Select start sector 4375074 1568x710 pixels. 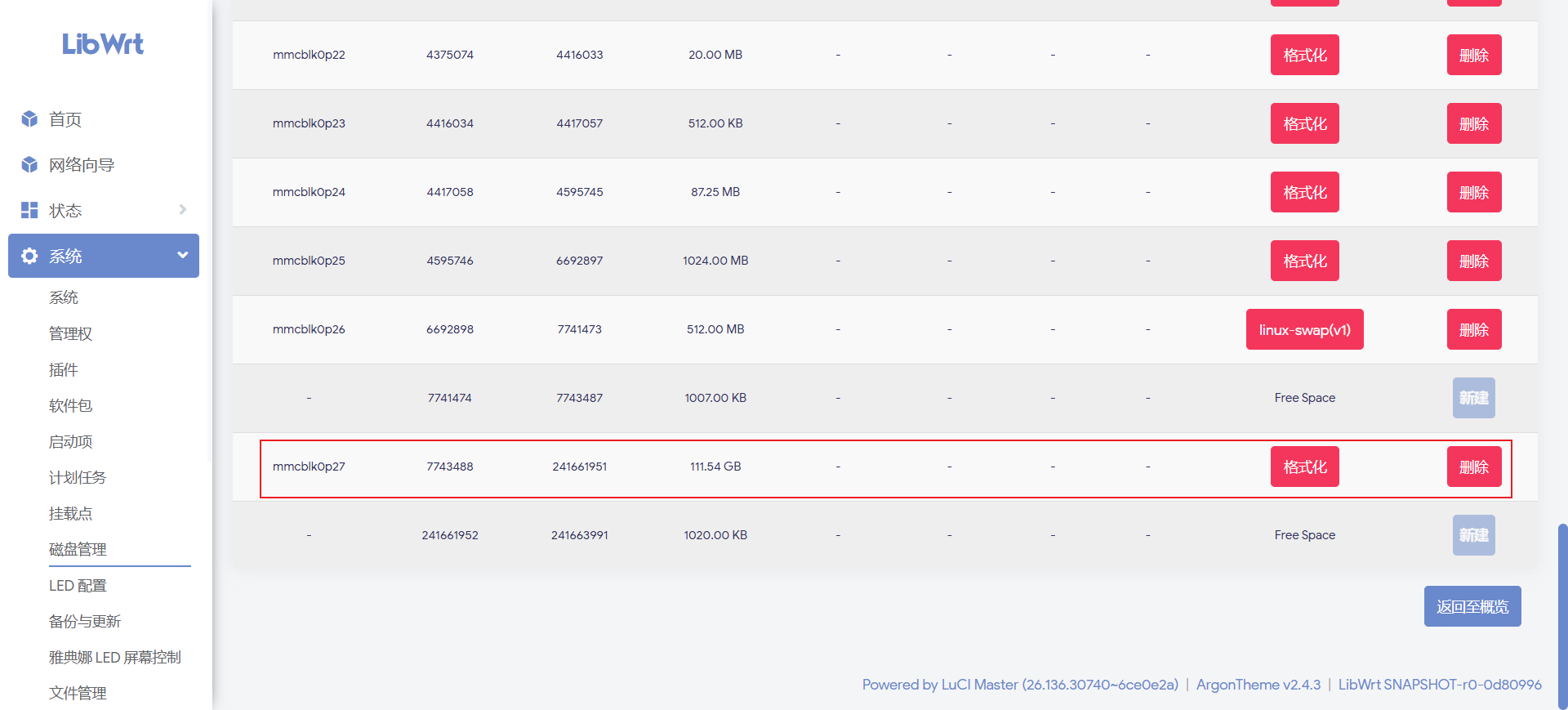pos(450,55)
